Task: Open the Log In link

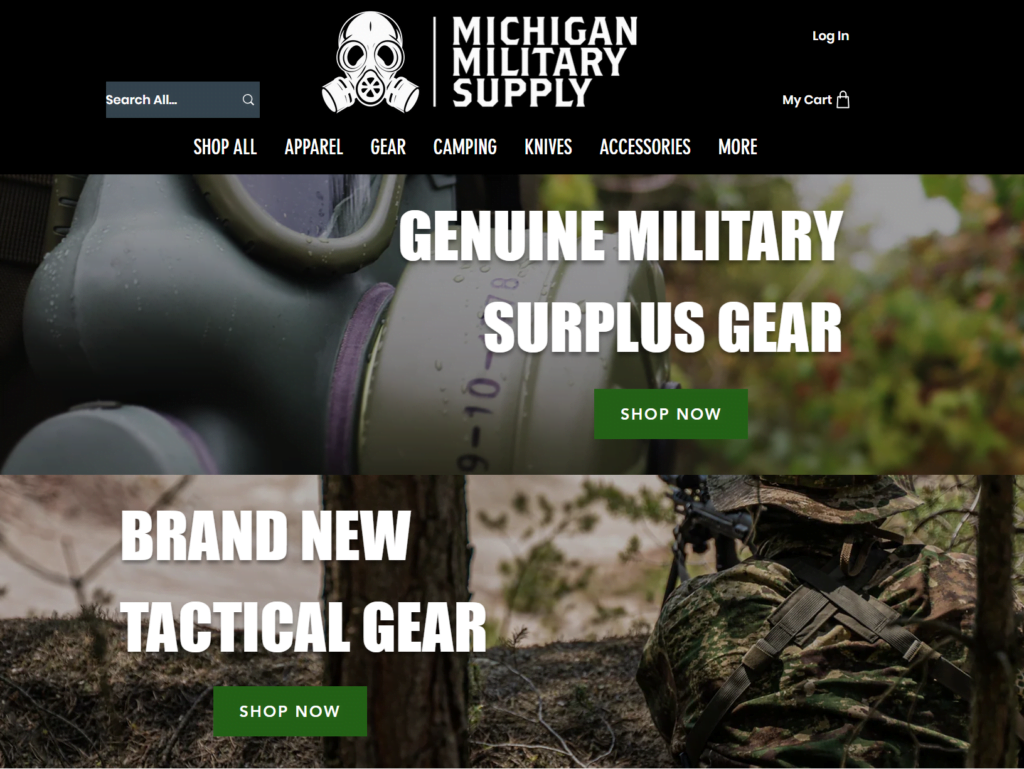Action: 830,36
